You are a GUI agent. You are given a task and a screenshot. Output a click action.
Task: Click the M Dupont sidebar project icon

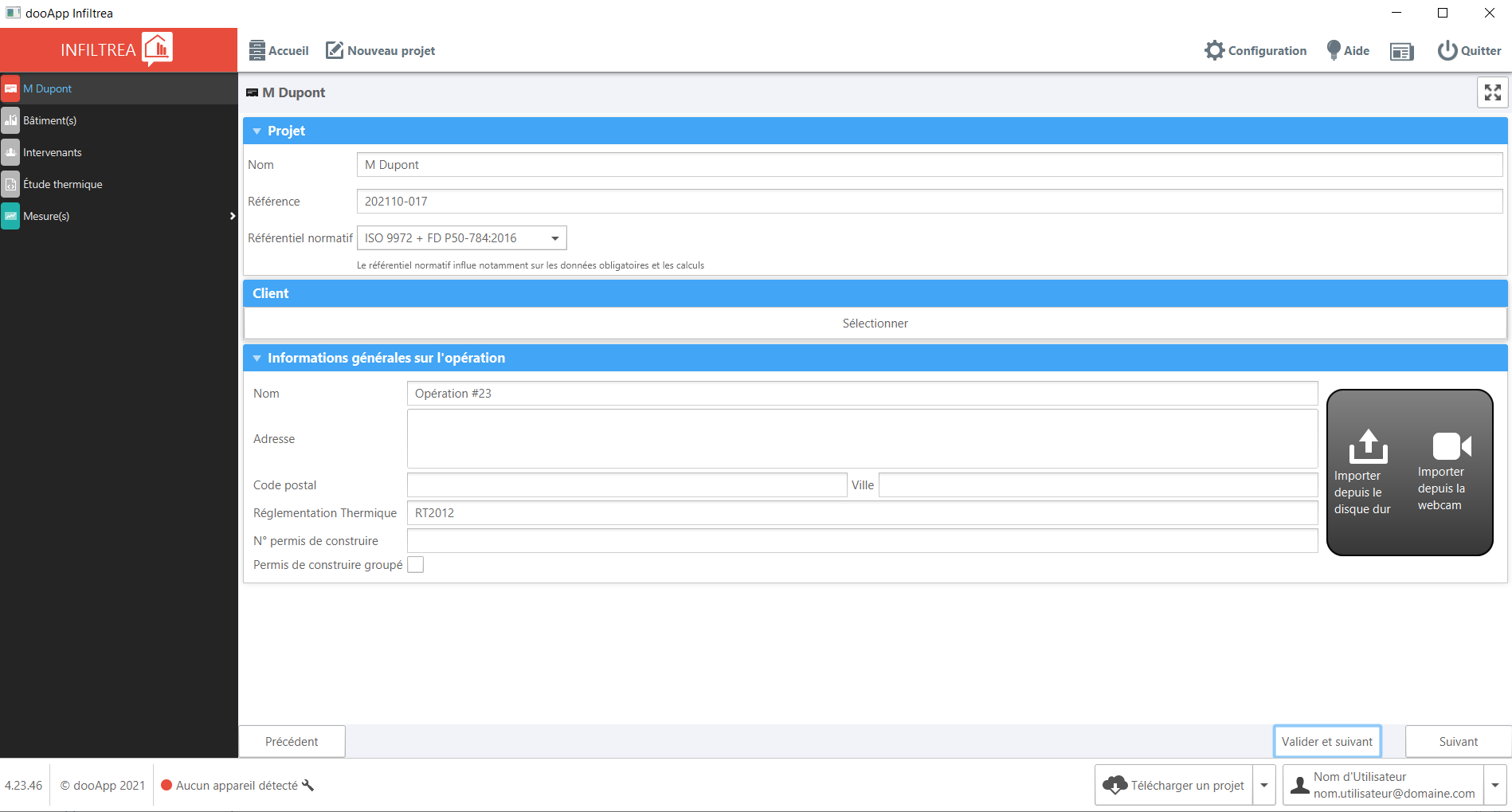[10, 88]
